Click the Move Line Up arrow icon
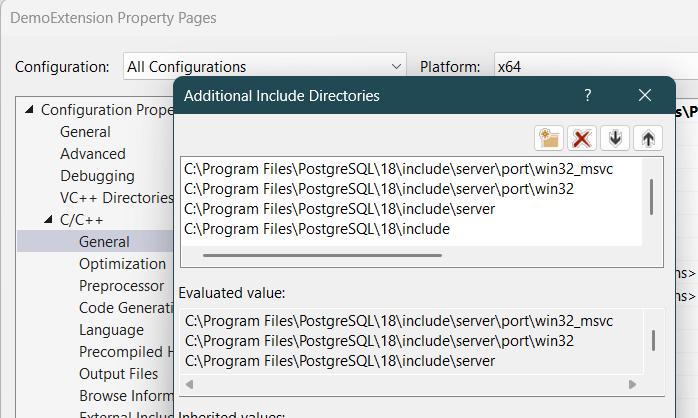This screenshot has width=698, height=418. click(648, 138)
